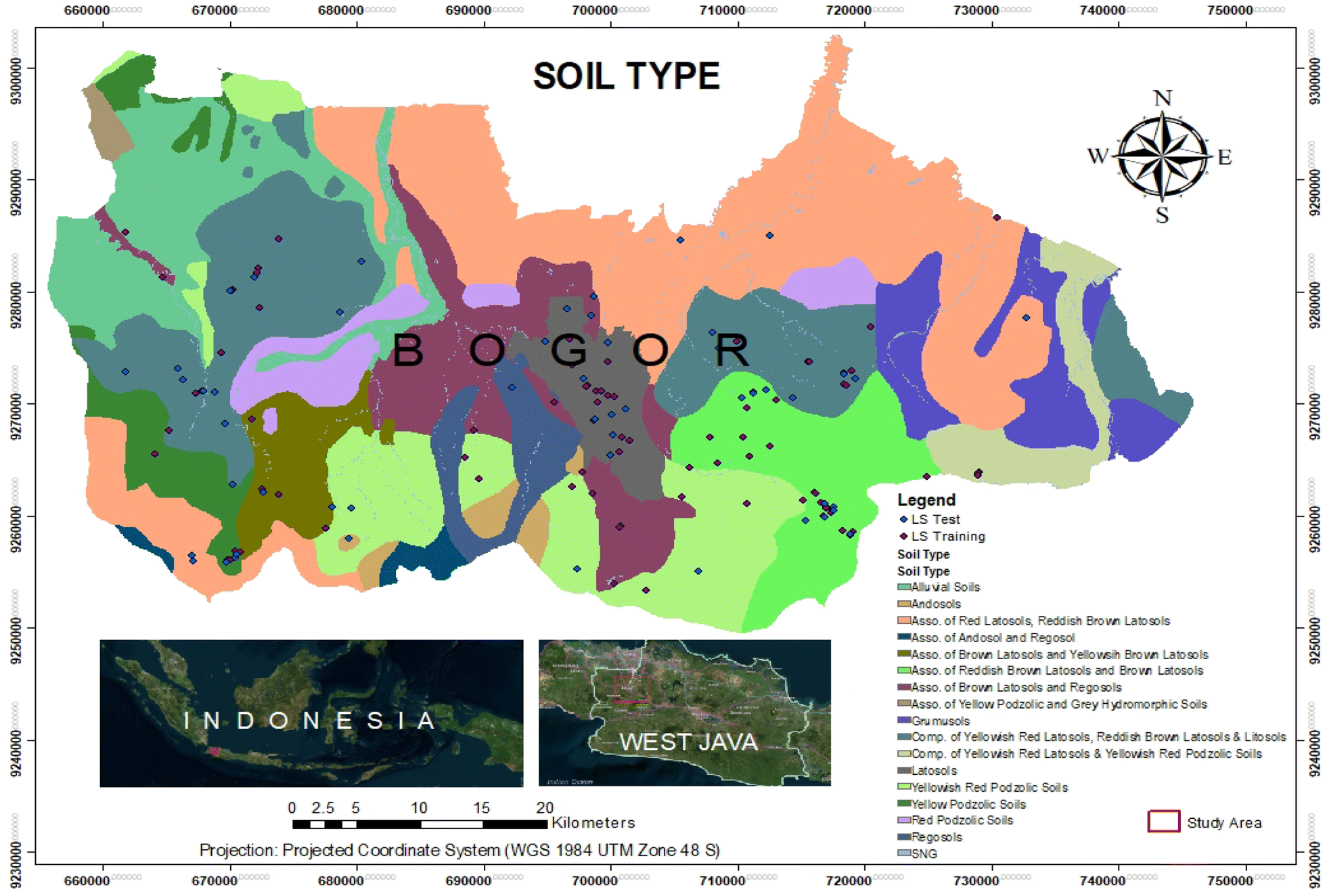
Task: Click the Indonesia inset map thumbnail
Action: coord(311,713)
